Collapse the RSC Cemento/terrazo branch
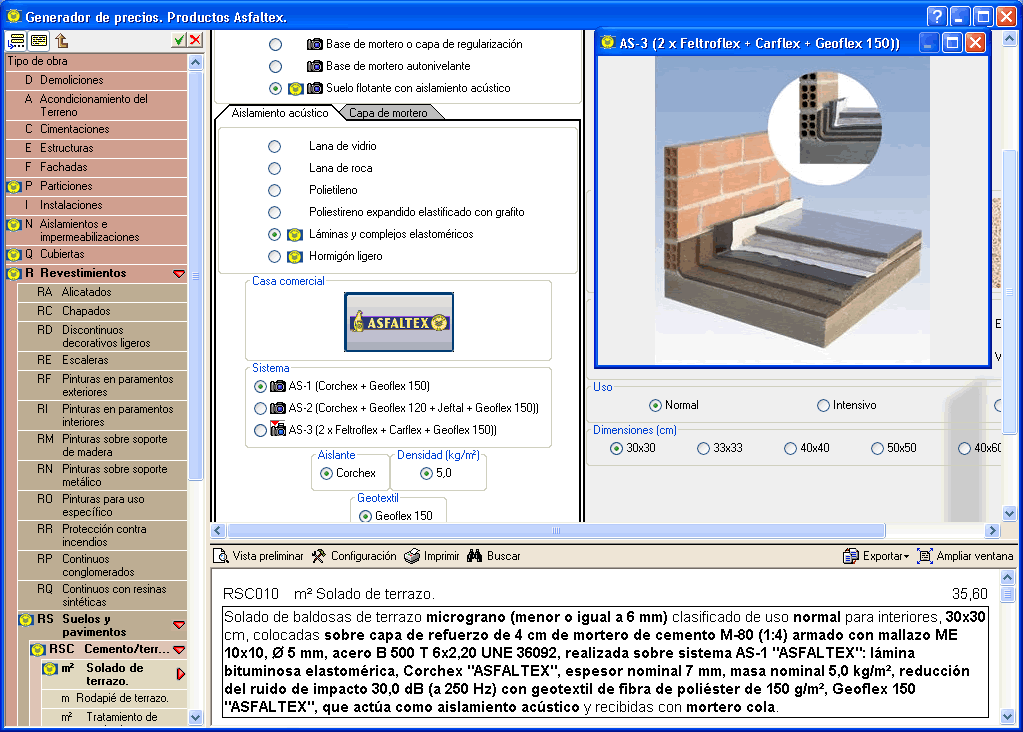 (x=179, y=650)
